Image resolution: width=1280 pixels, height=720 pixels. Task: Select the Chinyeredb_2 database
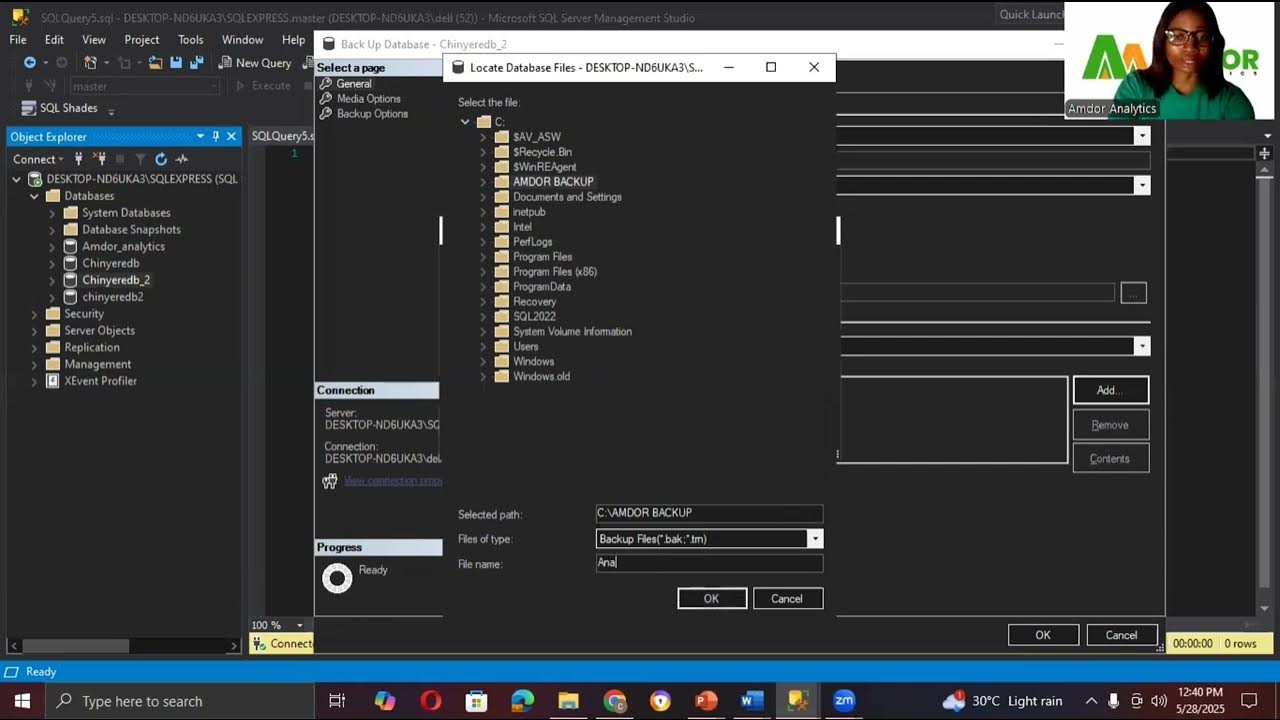tap(116, 280)
